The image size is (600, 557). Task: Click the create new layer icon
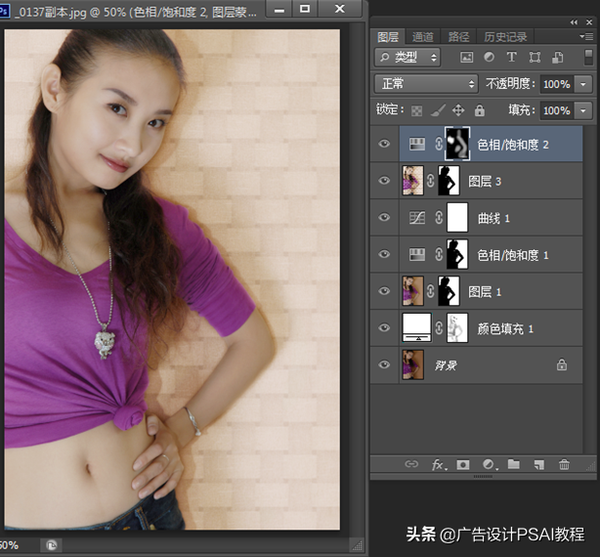click(x=538, y=465)
